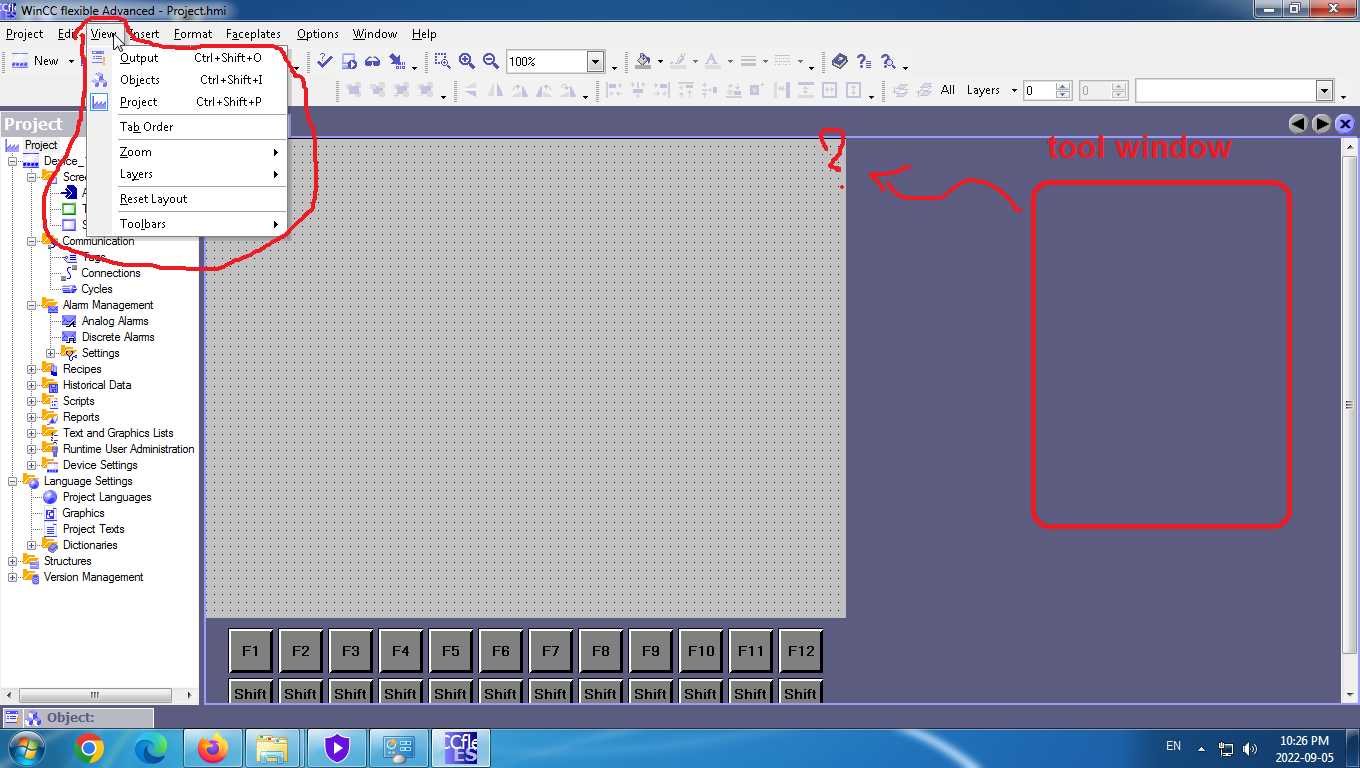Click the line color pen icon
The image size is (1360, 768).
click(678, 61)
